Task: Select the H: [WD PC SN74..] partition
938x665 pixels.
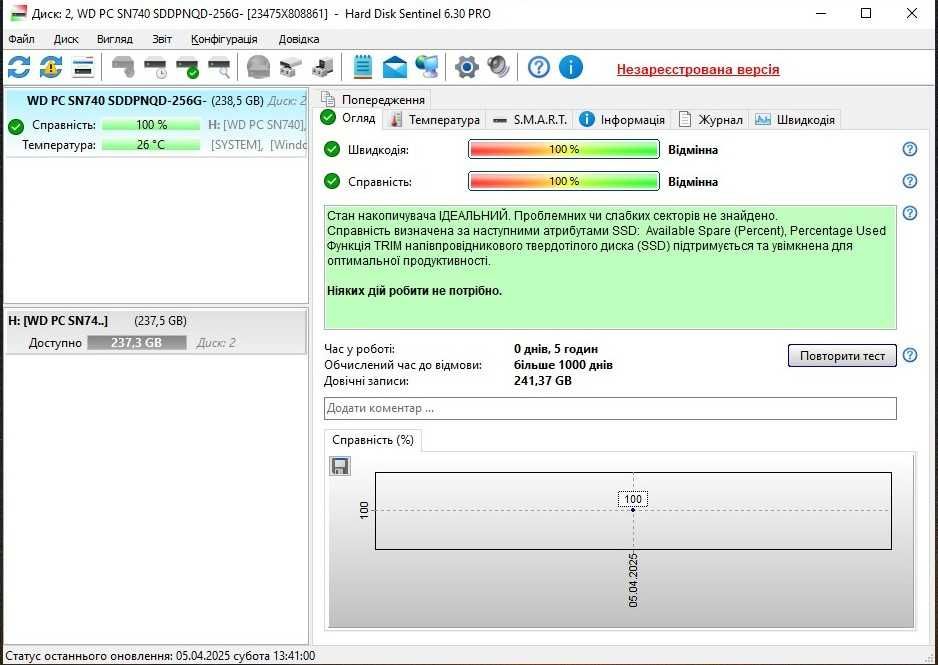Action: [156, 332]
